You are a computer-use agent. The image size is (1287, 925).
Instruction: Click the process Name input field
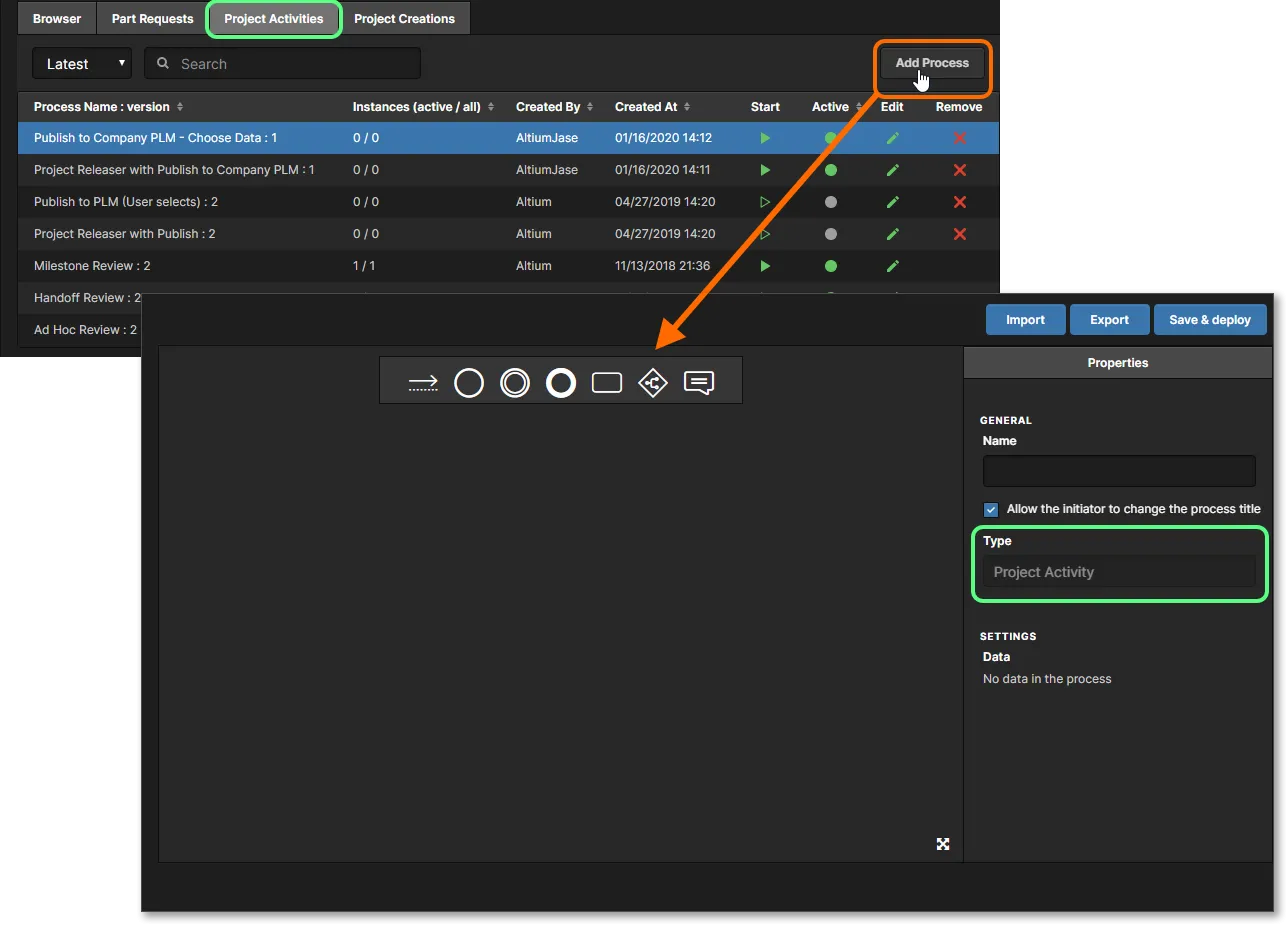click(x=1119, y=471)
